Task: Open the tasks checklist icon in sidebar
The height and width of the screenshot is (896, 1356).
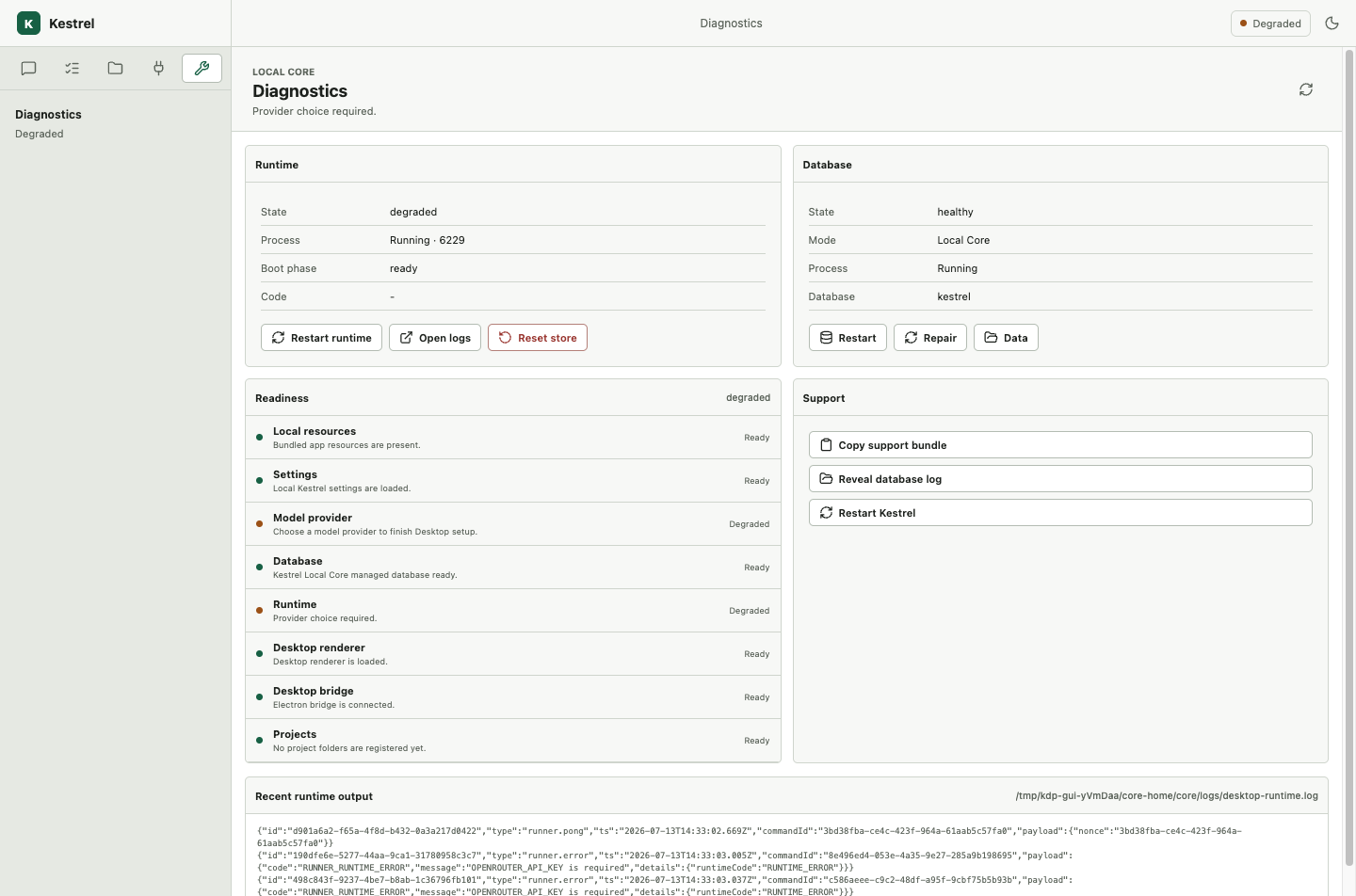Action: (x=73, y=68)
